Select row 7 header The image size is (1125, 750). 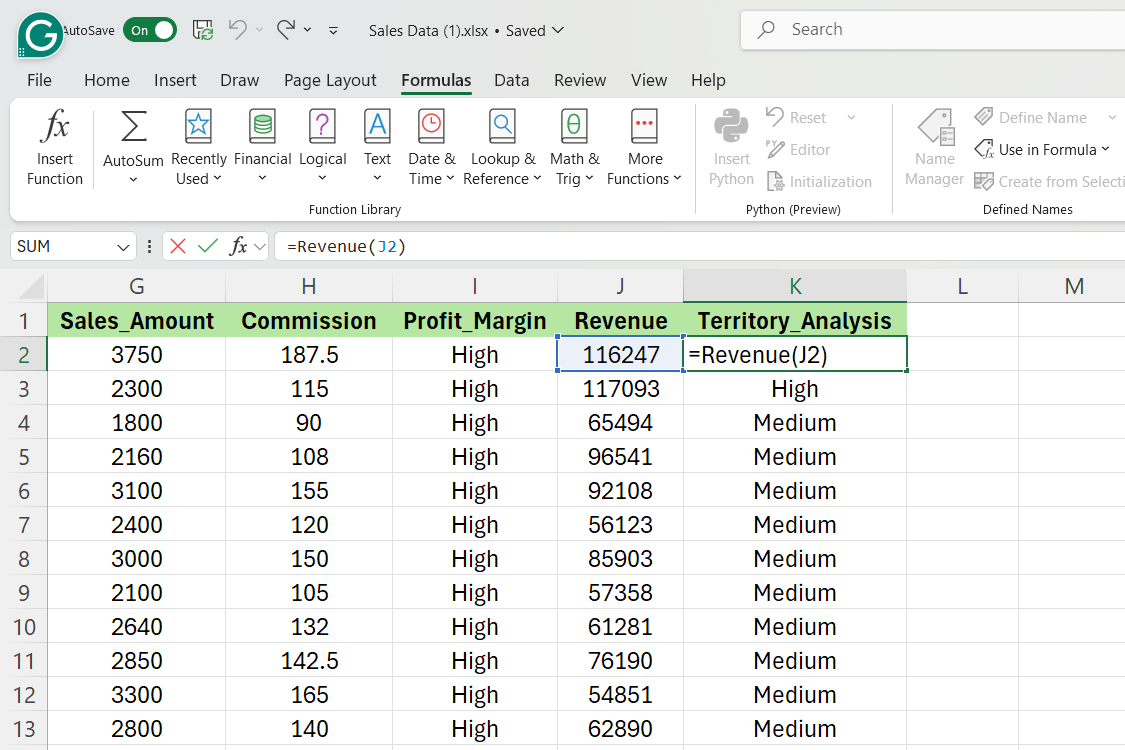point(24,525)
